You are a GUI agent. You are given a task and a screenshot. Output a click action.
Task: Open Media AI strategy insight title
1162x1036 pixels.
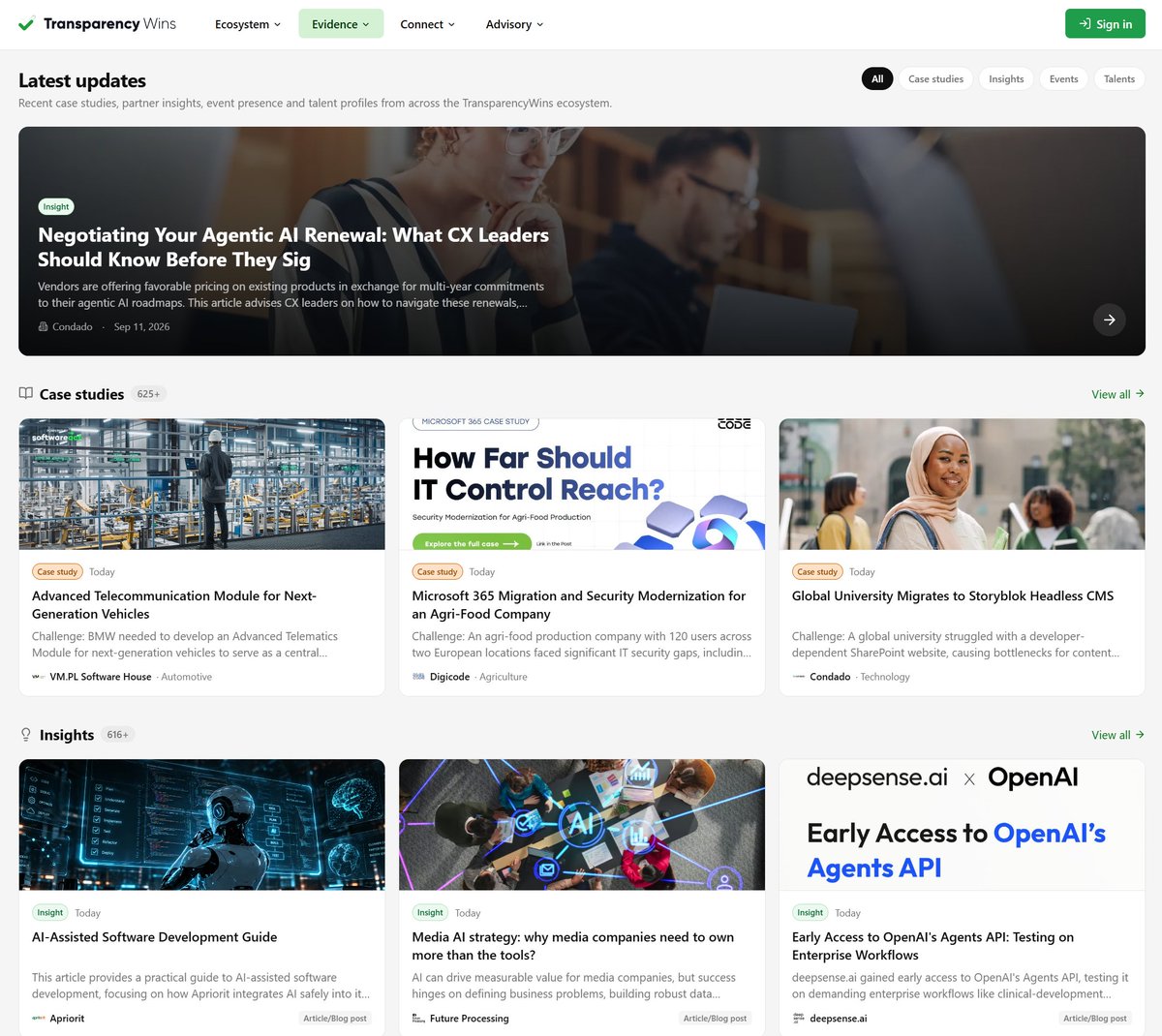tap(573, 946)
